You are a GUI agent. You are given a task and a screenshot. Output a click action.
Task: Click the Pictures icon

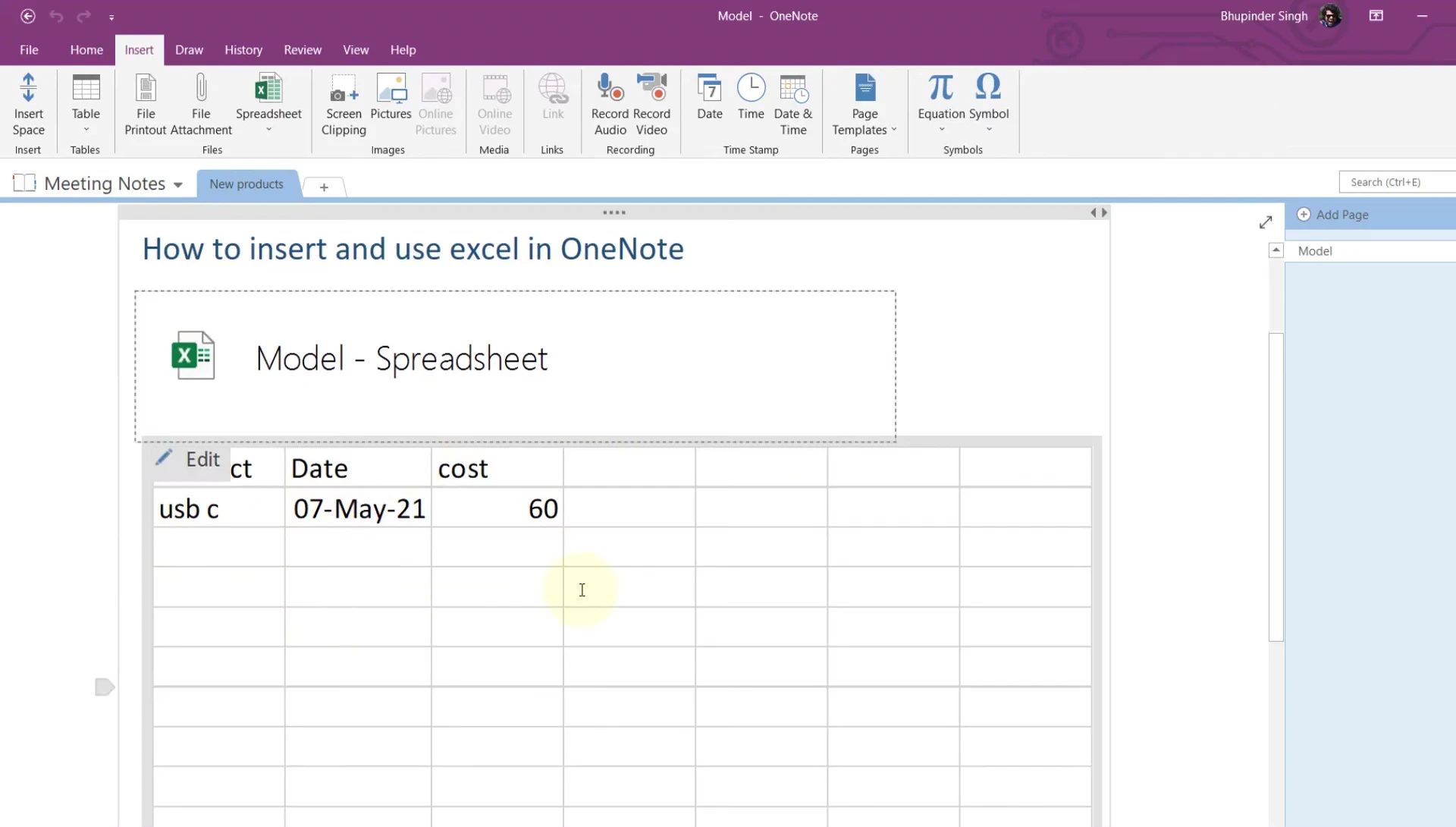tap(391, 88)
